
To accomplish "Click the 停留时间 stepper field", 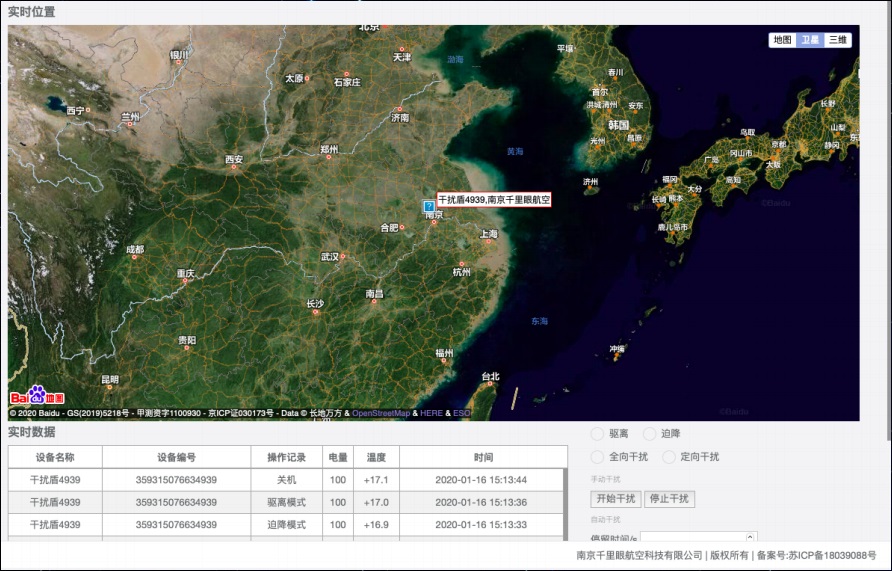I will [698, 538].
